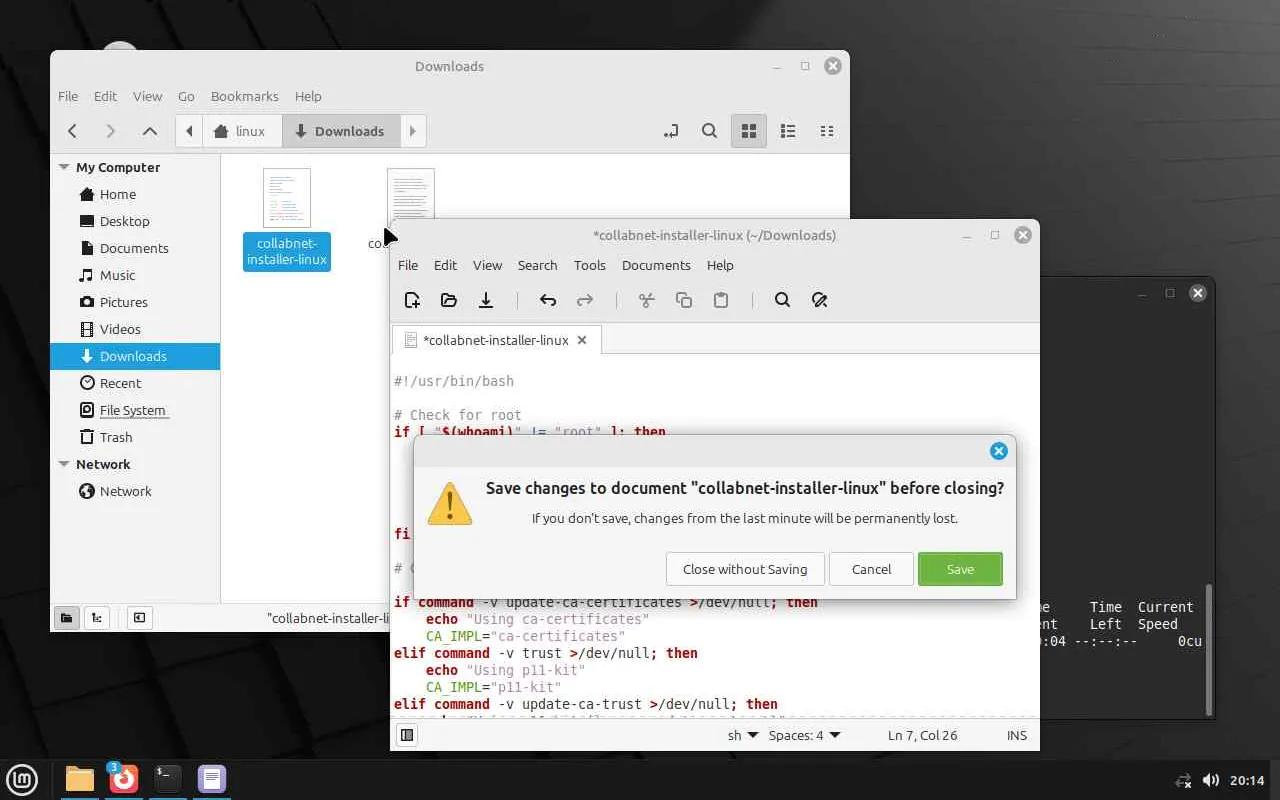Viewport: 1280px width, 800px height.
Task: Toggle the location entry in the file manager toolbar
Action: point(671,131)
